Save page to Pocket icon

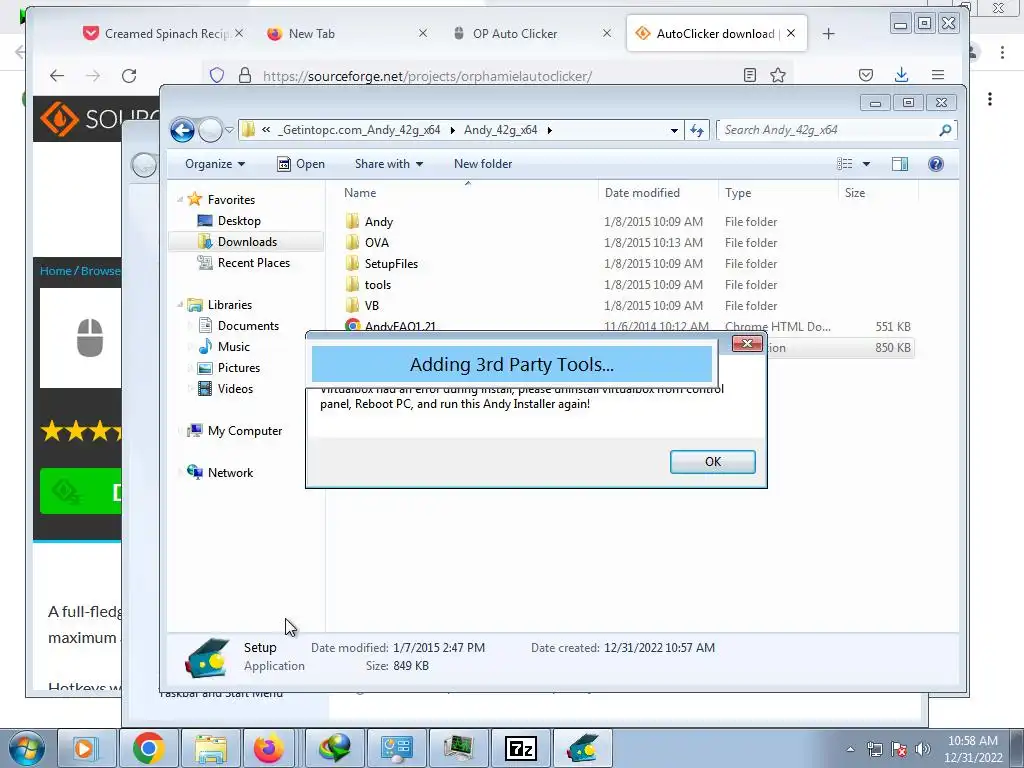point(866,75)
